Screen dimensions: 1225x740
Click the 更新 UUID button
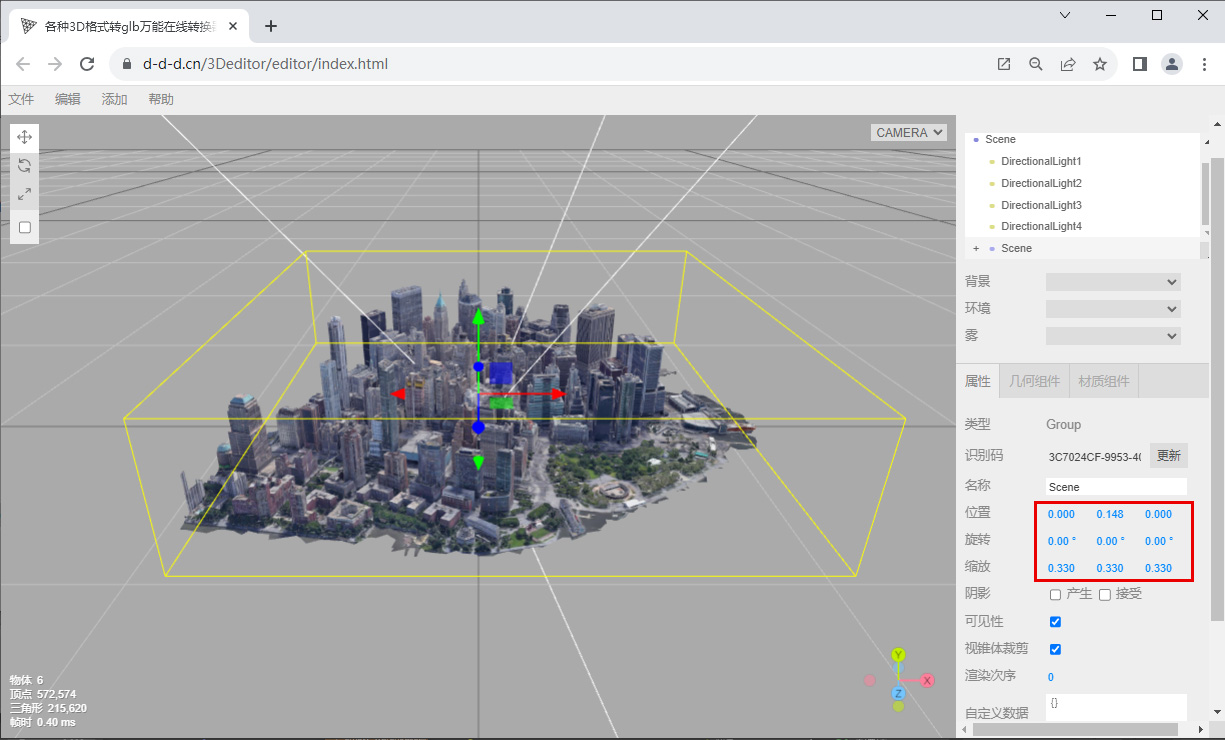1169,456
